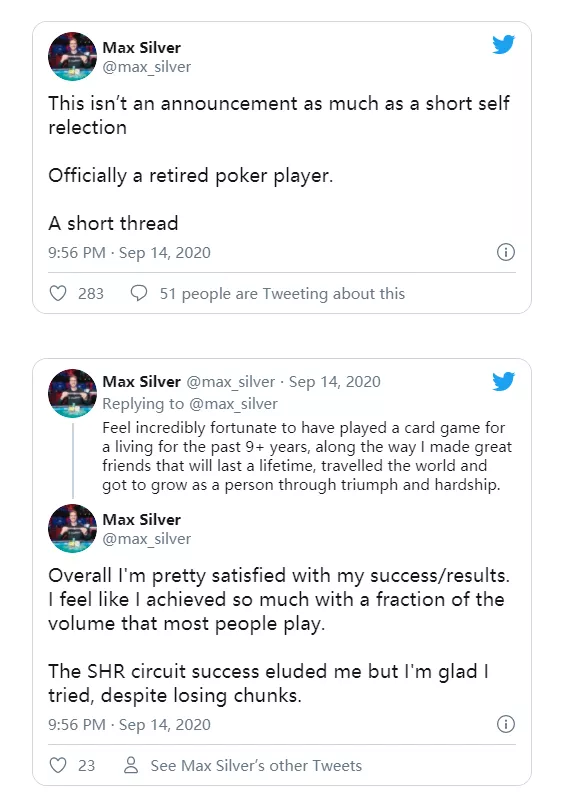
Task: Click the person icon beside See Max Silver's
Action: point(131,765)
